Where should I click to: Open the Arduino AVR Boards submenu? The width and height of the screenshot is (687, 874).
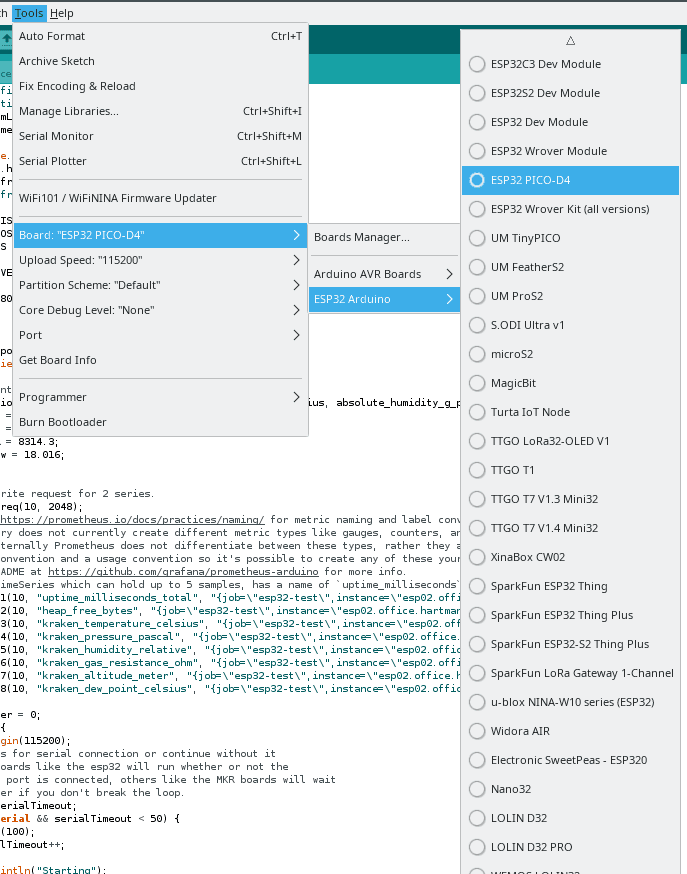(384, 274)
